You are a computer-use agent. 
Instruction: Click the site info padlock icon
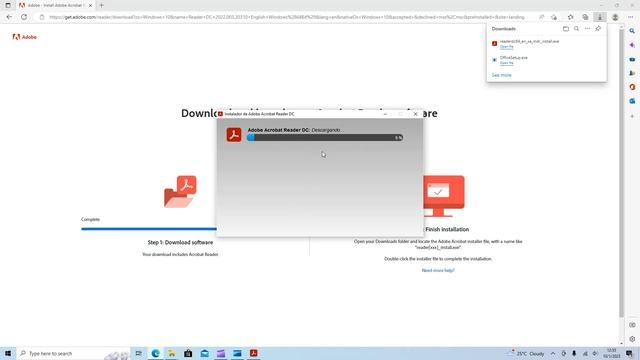click(42, 17)
